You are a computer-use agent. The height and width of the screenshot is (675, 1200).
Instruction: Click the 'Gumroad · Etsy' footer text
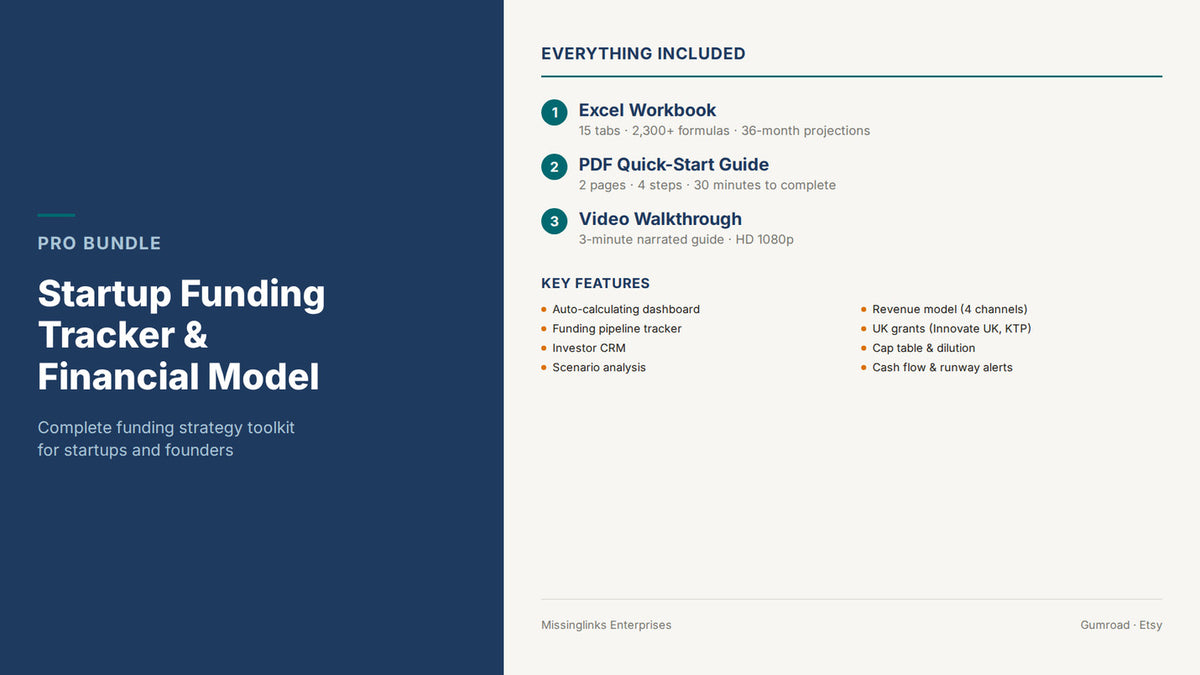1121,625
